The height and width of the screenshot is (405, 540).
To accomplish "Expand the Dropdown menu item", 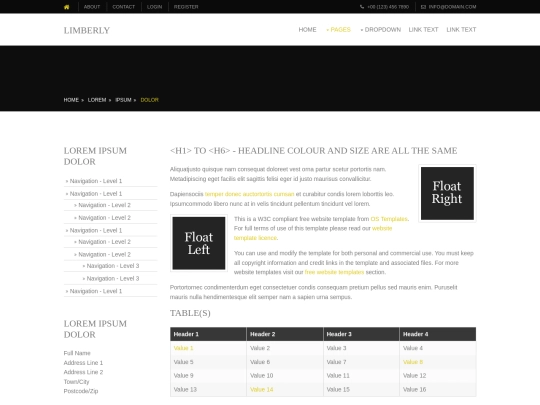I will coord(381,30).
